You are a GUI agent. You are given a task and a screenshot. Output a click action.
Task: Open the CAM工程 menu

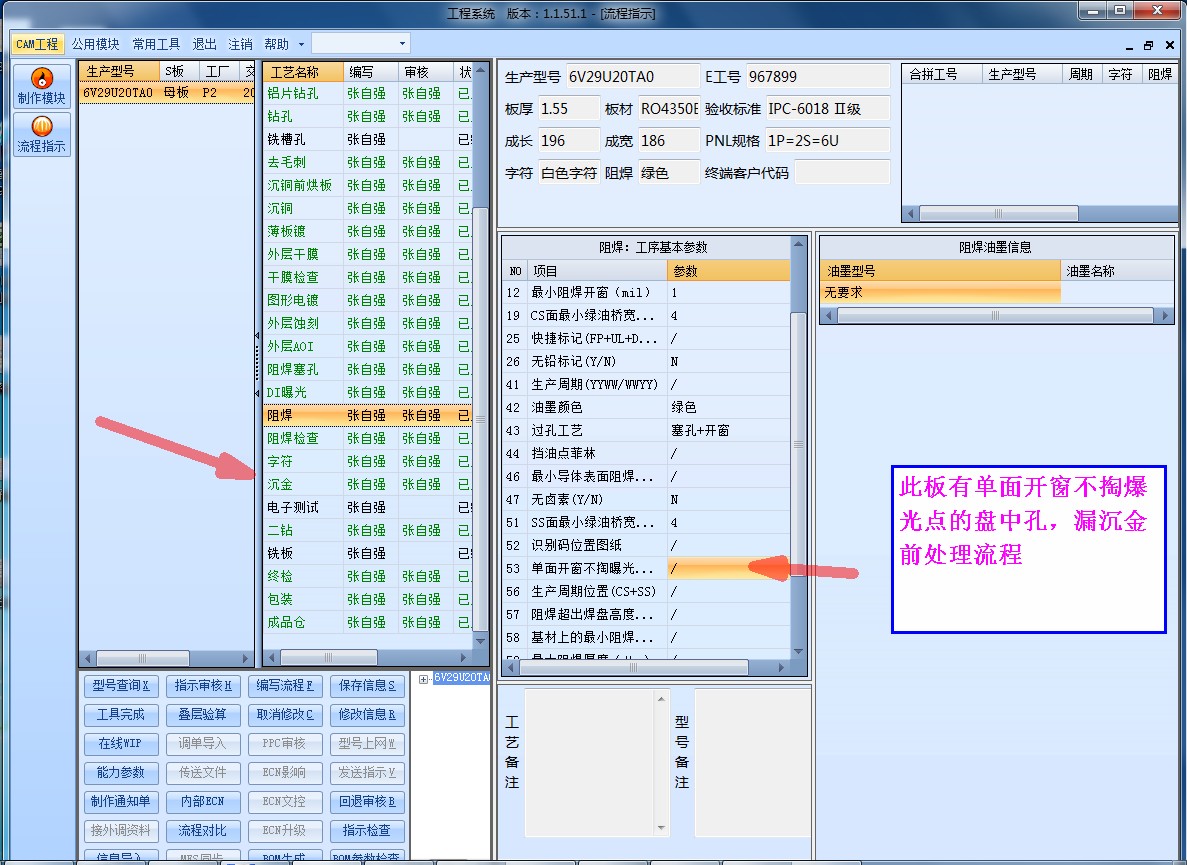[37, 44]
